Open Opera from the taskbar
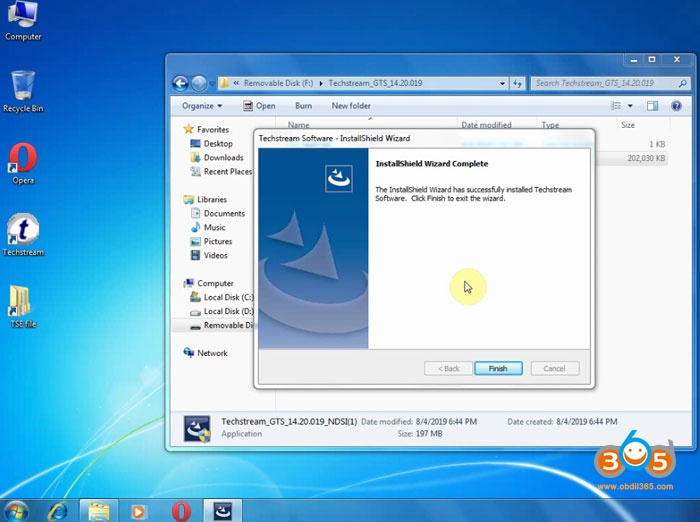 (x=181, y=511)
